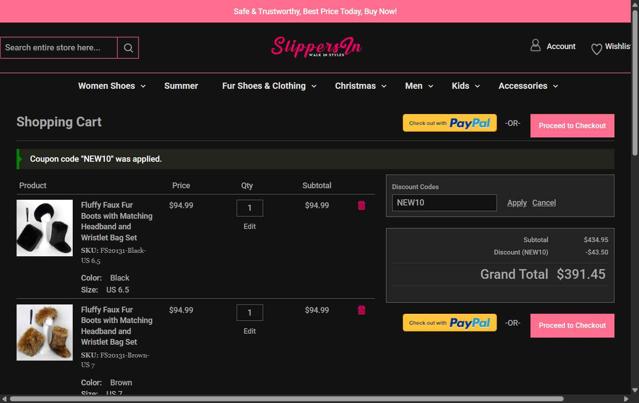Screen dimensions: 639x403
Task: Click bottom Check out with PayPal button
Action: (x=450, y=323)
